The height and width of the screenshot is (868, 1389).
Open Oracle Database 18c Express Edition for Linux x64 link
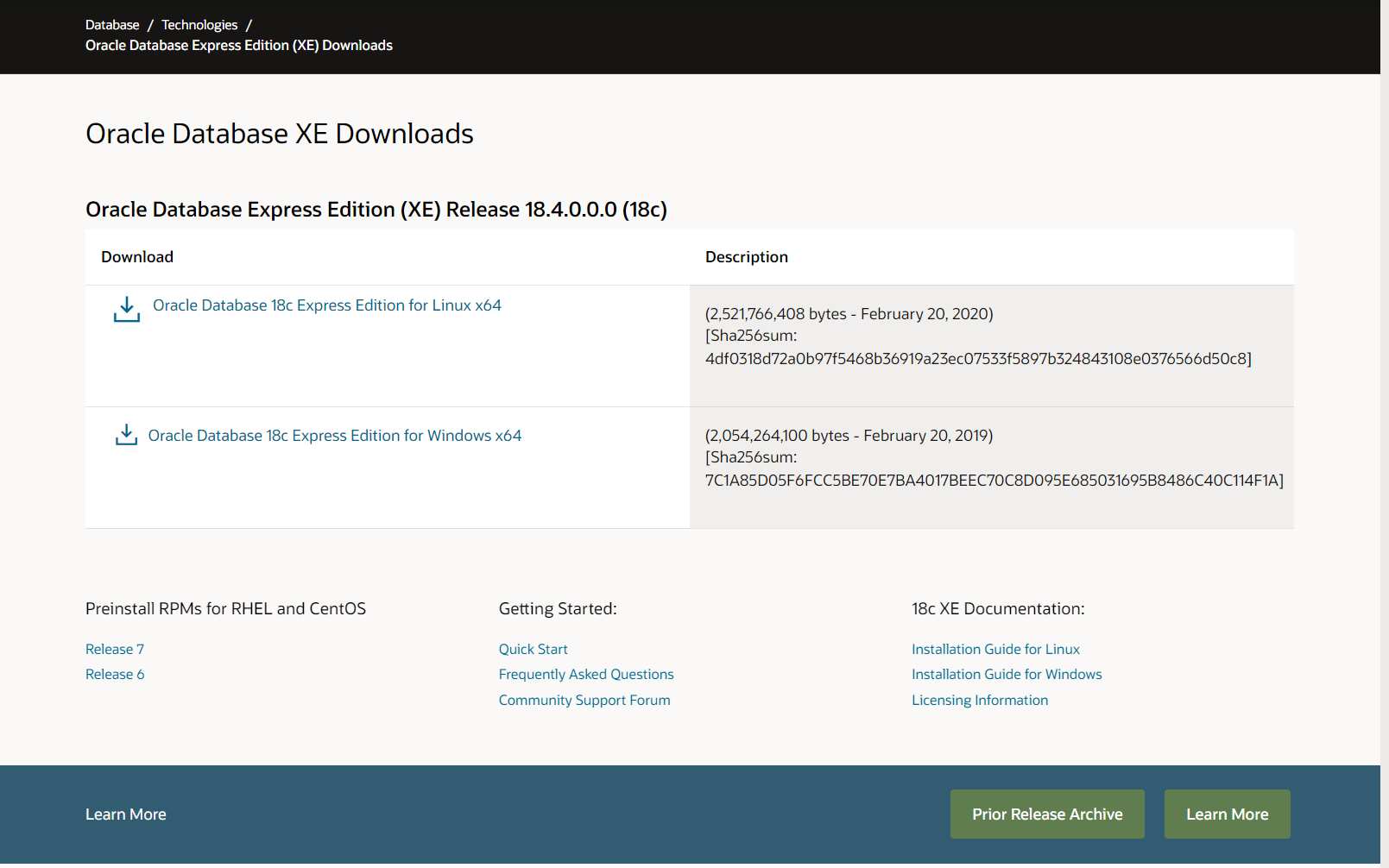click(x=327, y=305)
